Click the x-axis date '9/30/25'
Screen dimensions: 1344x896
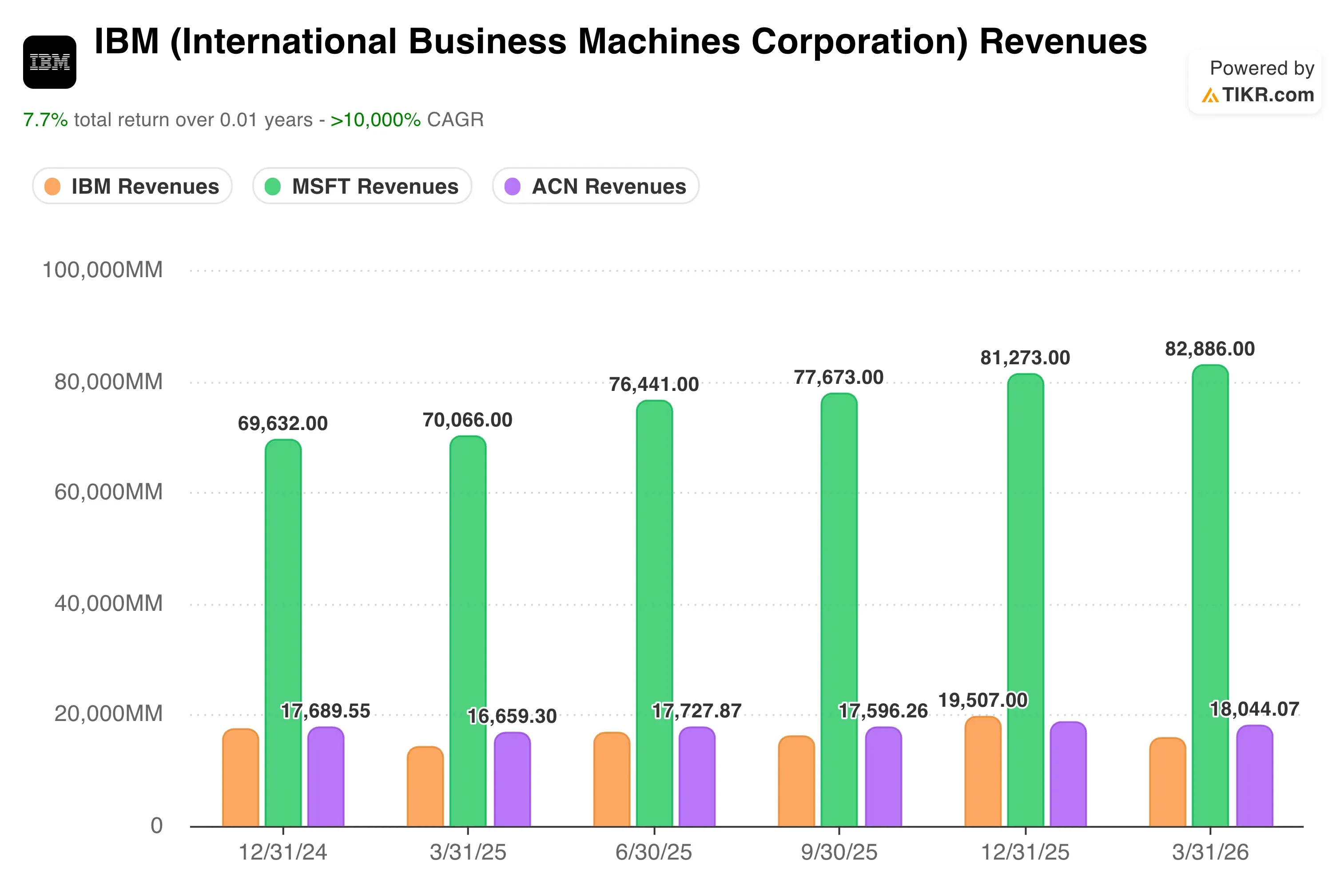click(839, 852)
